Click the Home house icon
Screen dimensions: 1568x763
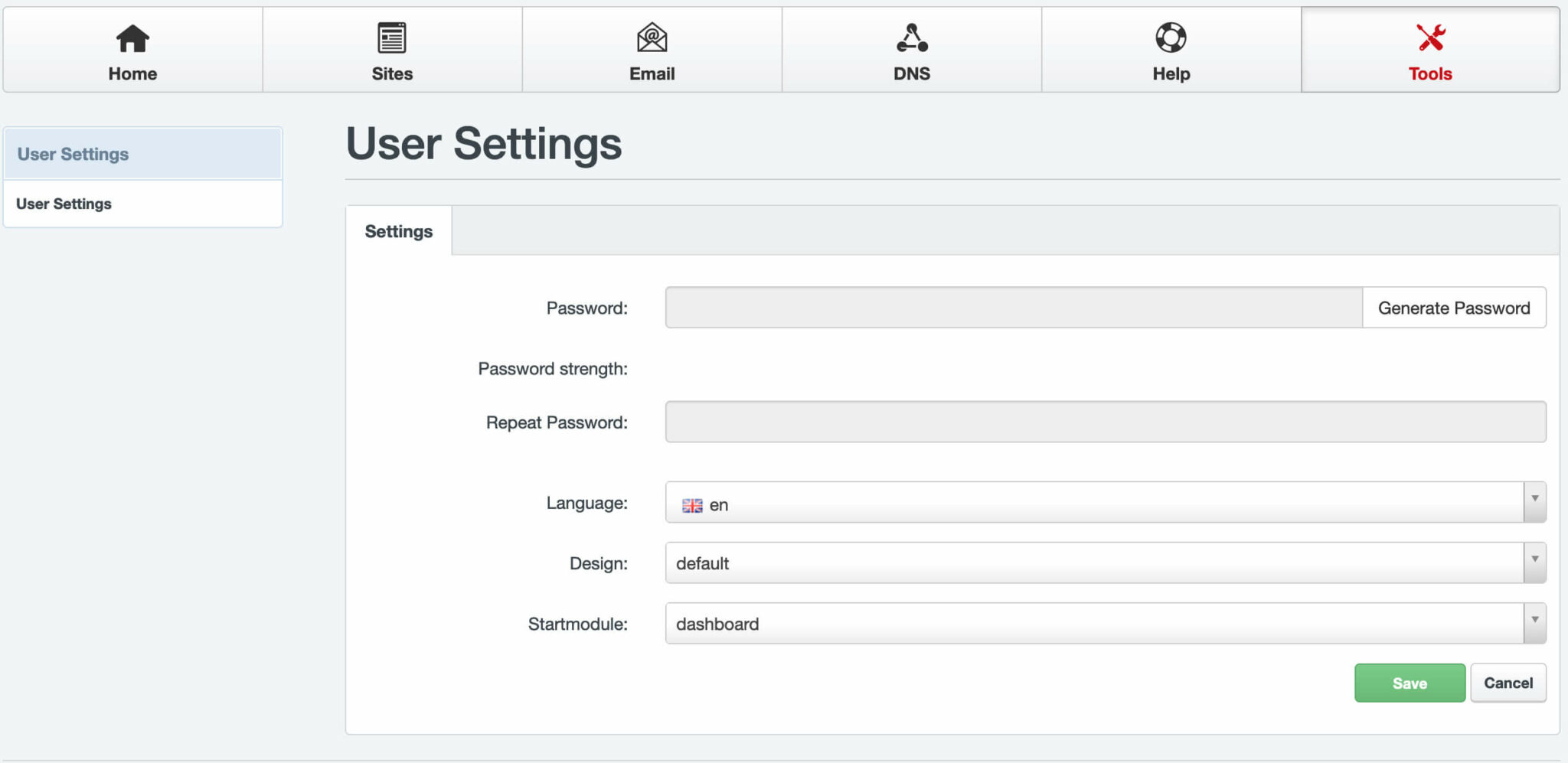[132, 37]
